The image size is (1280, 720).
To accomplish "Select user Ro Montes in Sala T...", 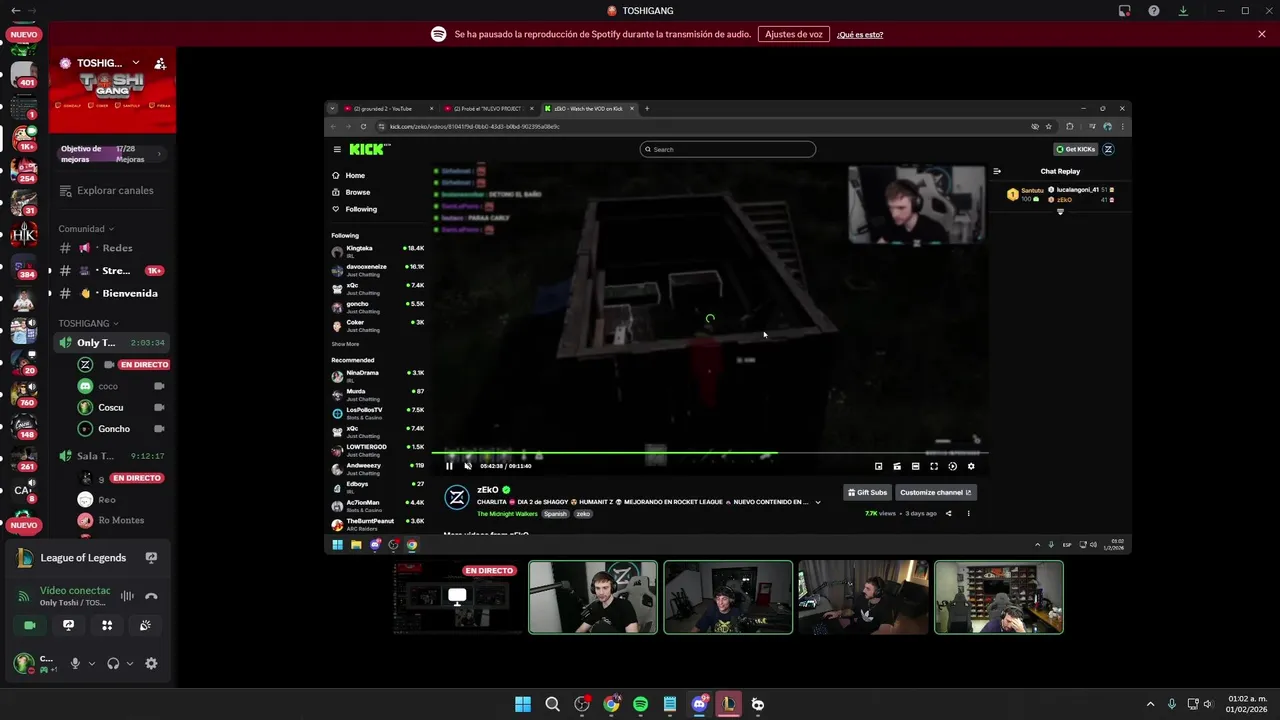I will point(122,520).
